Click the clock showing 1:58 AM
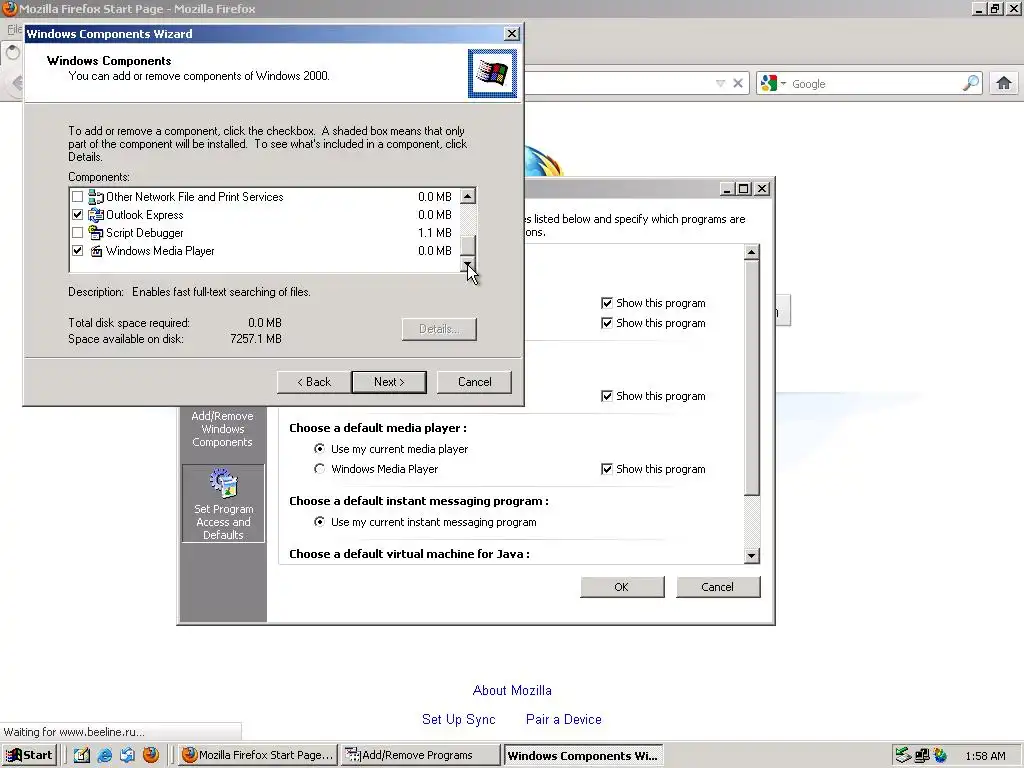Viewport: 1024px width, 768px height. 985,756
